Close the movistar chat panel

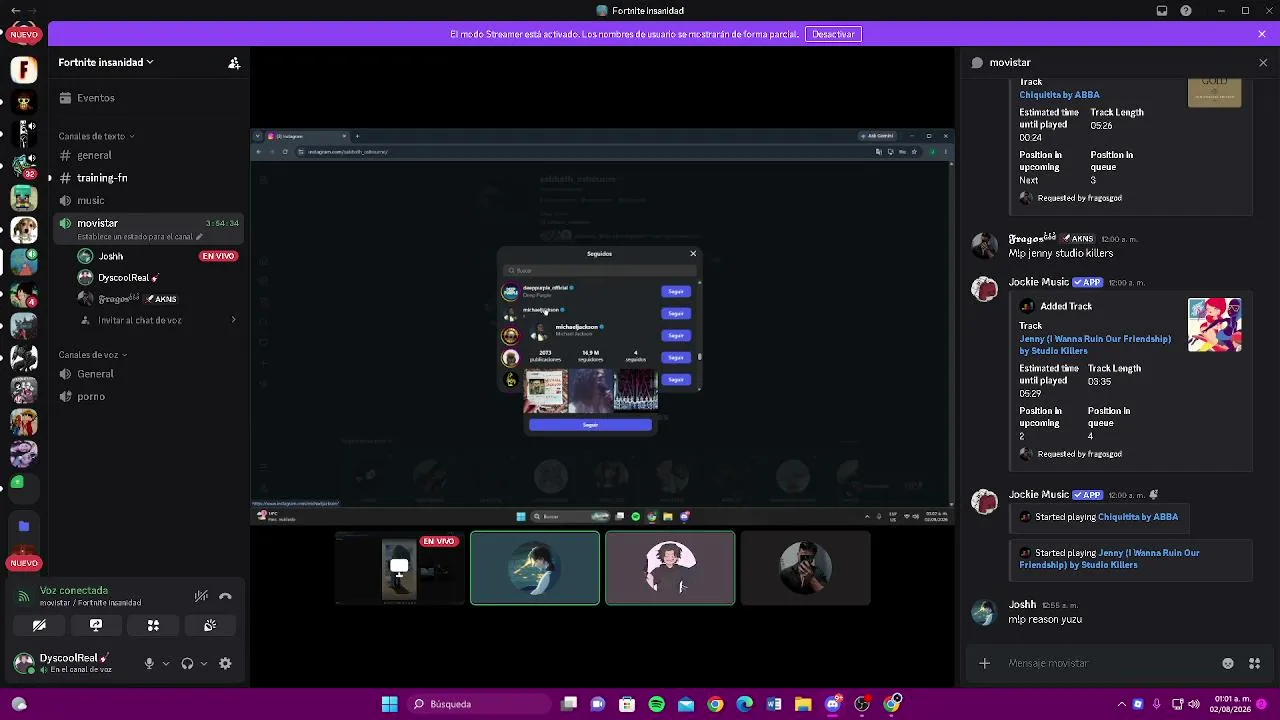coord(1263,63)
